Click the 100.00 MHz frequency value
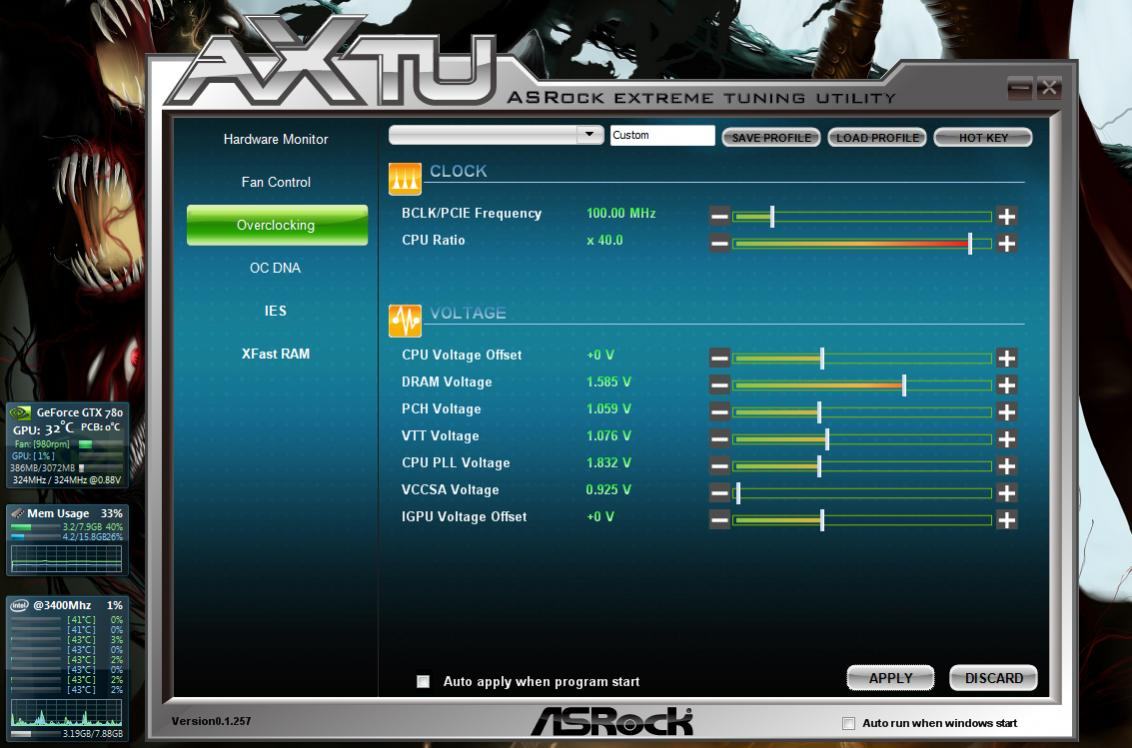This screenshot has height=748, width=1132. click(x=621, y=213)
